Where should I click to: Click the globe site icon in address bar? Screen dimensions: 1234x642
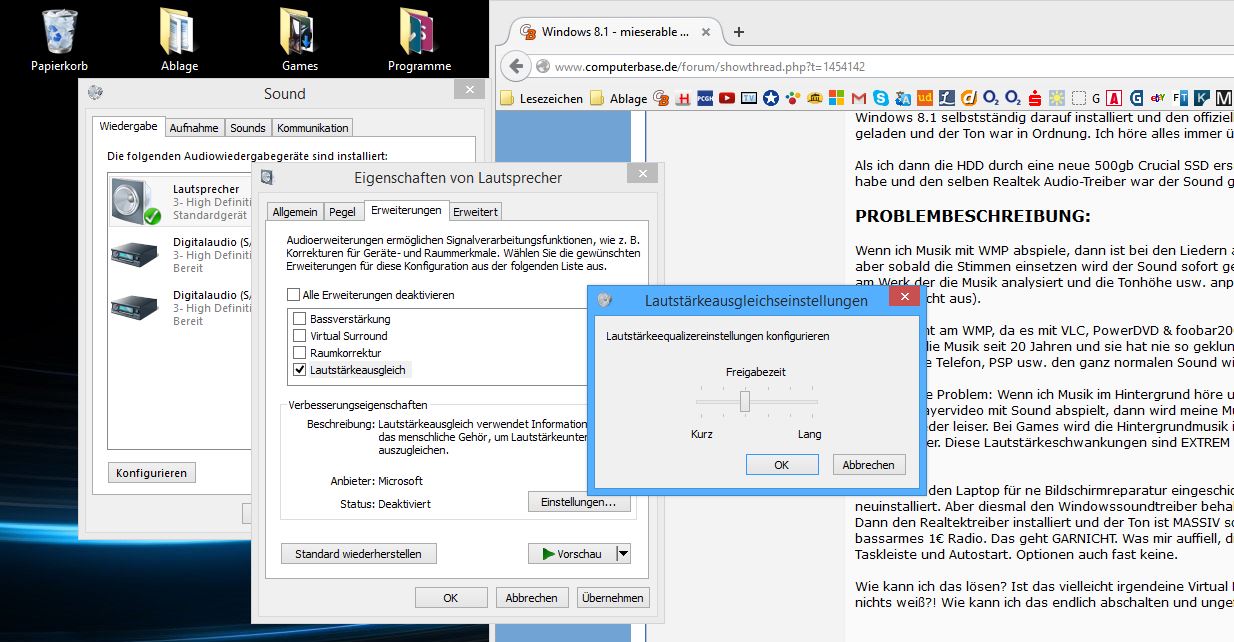pyautogui.click(x=543, y=67)
